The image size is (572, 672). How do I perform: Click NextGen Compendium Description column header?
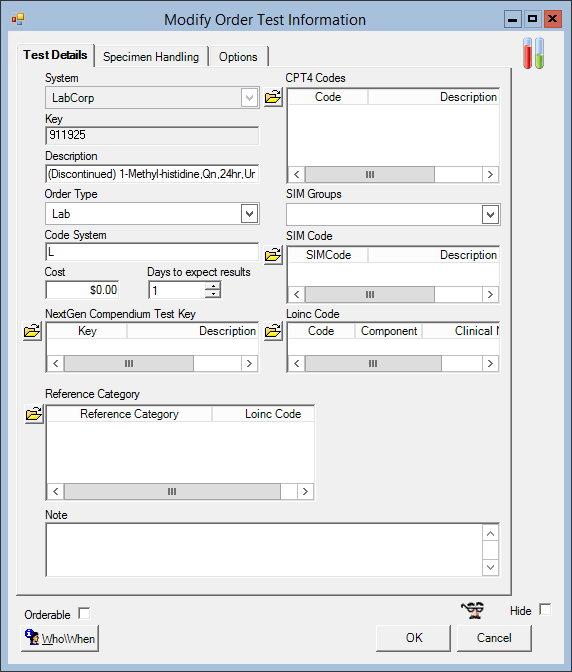pyautogui.click(x=192, y=331)
